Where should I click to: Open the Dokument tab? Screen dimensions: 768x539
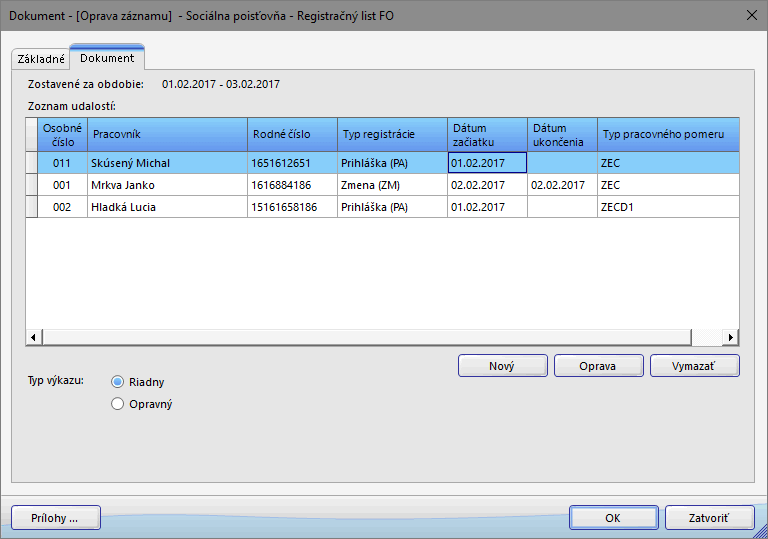point(107,58)
